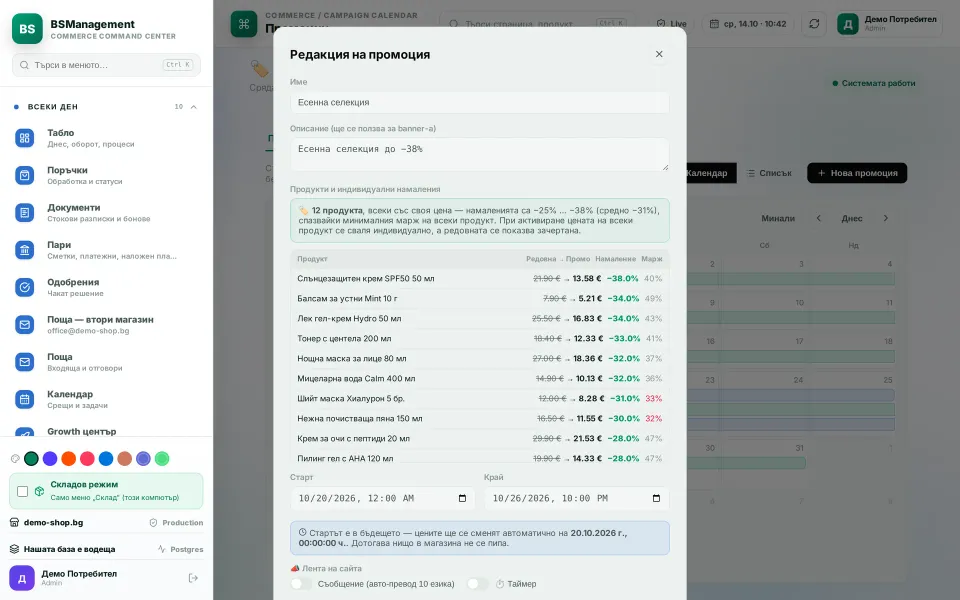Select the light green theme color swatch
This screenshot has width=960, height=600.
tap(162, 459)
